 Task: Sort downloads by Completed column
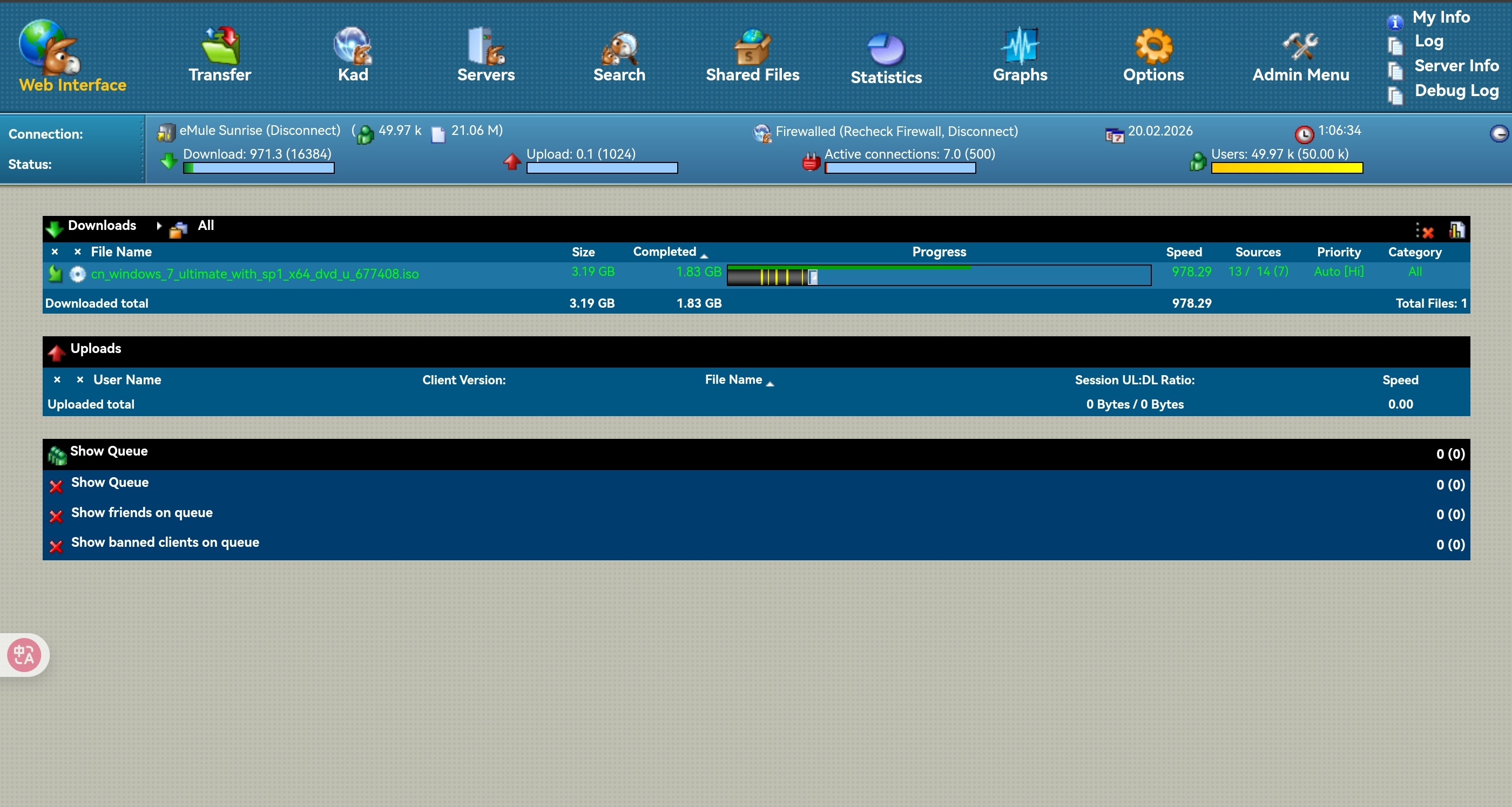(664, 252)
